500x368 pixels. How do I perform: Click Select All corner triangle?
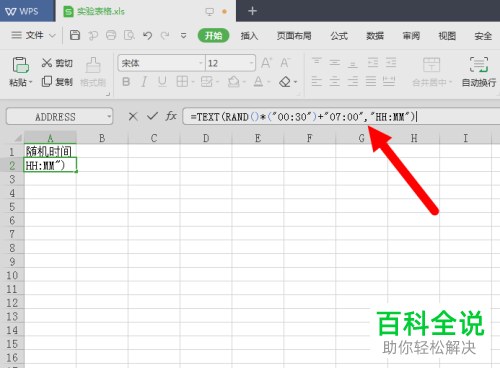[17, 138]
